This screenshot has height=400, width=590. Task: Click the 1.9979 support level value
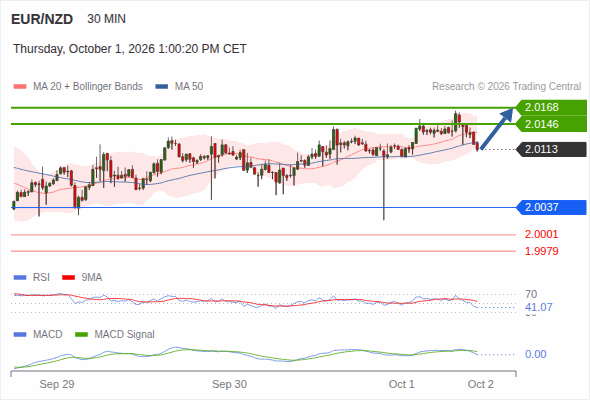point(541,251)
